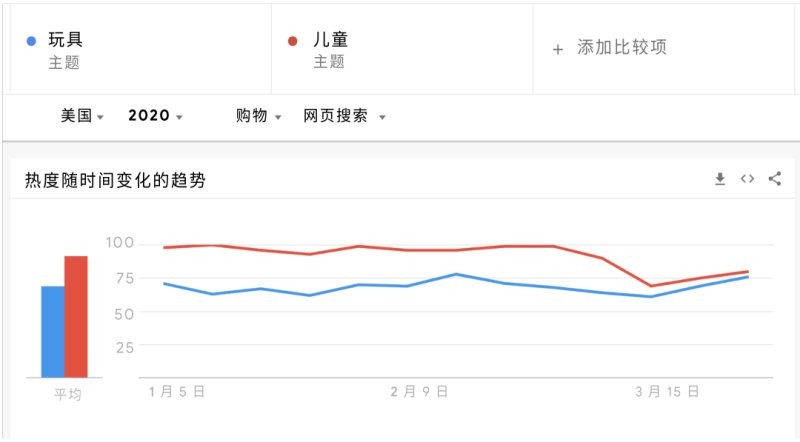
Task: Click the 1月5日 date label
Action: (x=177, y=392)
